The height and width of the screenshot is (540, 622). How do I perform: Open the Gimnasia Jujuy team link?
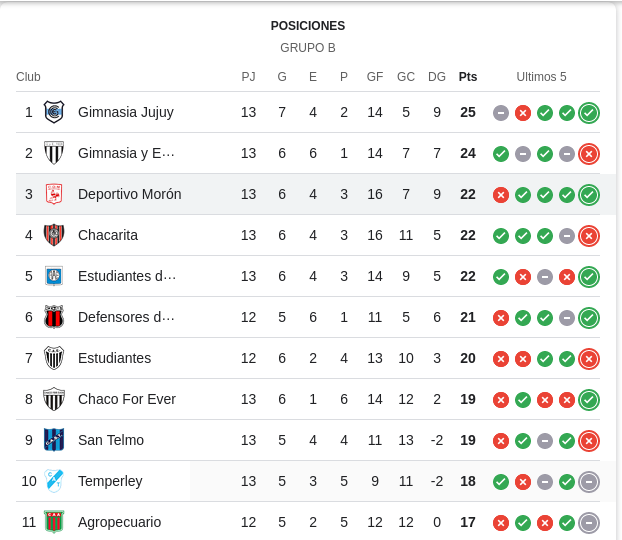coord(126,112)
